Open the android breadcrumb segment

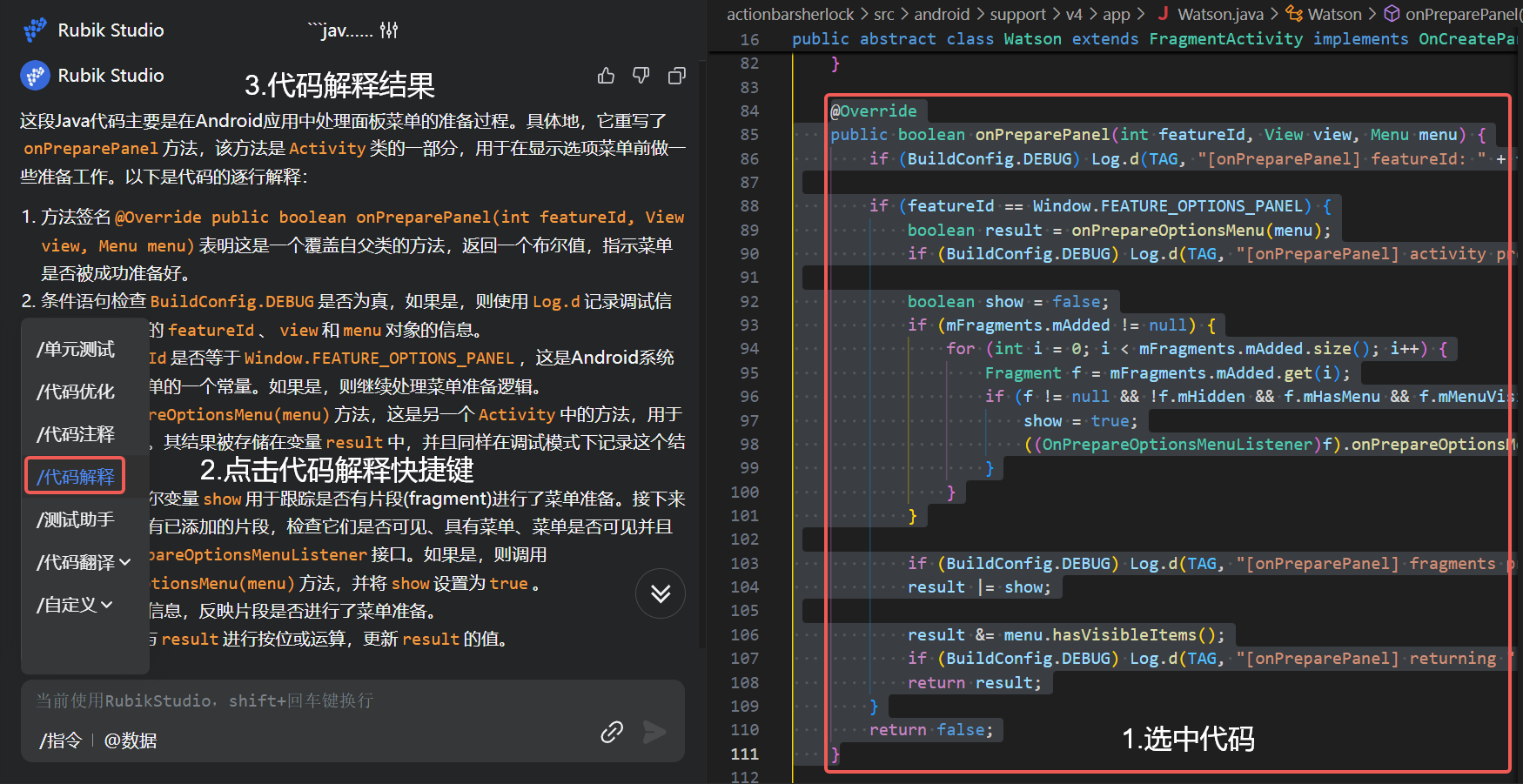(x=942, y=14)
